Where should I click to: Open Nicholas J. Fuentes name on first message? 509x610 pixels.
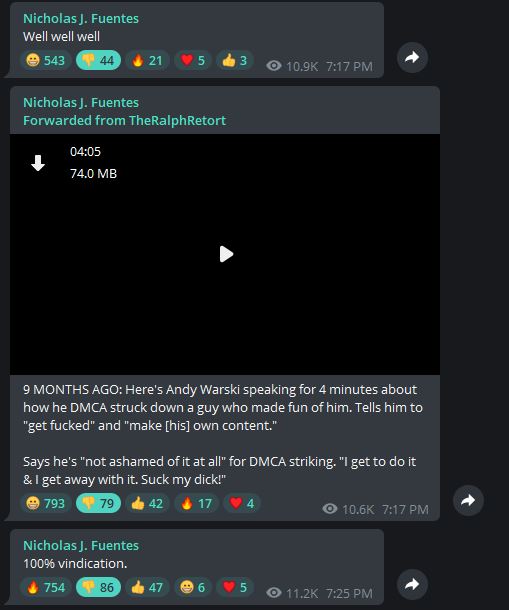click(81, 18)
